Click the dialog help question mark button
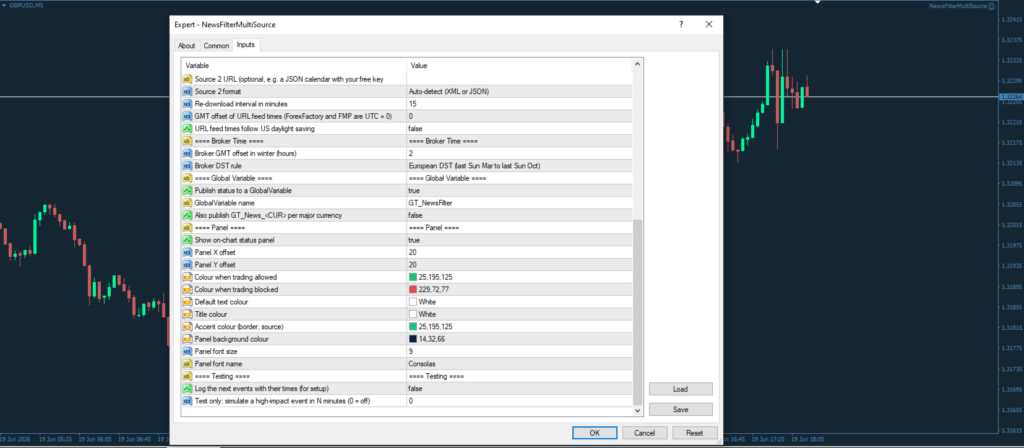Viewport: 1024px width, 448px height. coord(681,24)
